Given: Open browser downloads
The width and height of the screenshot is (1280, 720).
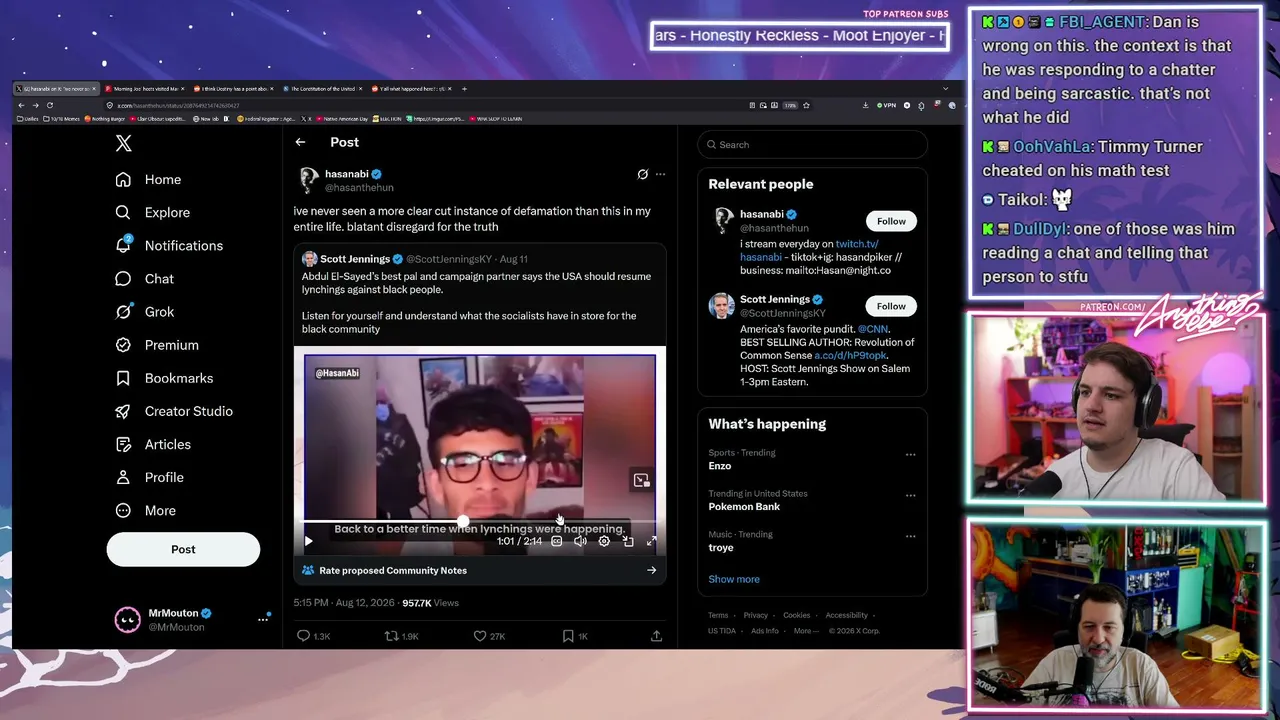Looking at the screenshot, I should (865, 105).
